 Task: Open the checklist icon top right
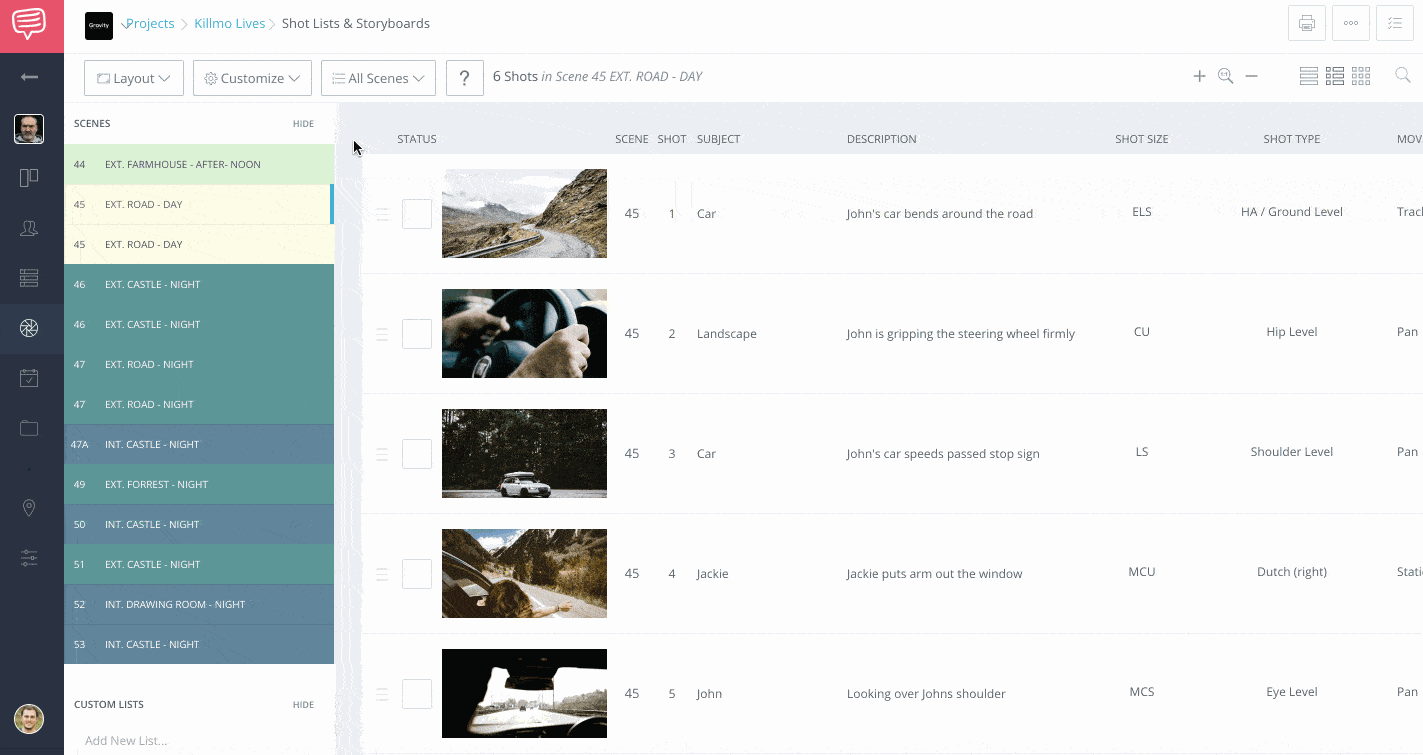(x=1396, y=22)
